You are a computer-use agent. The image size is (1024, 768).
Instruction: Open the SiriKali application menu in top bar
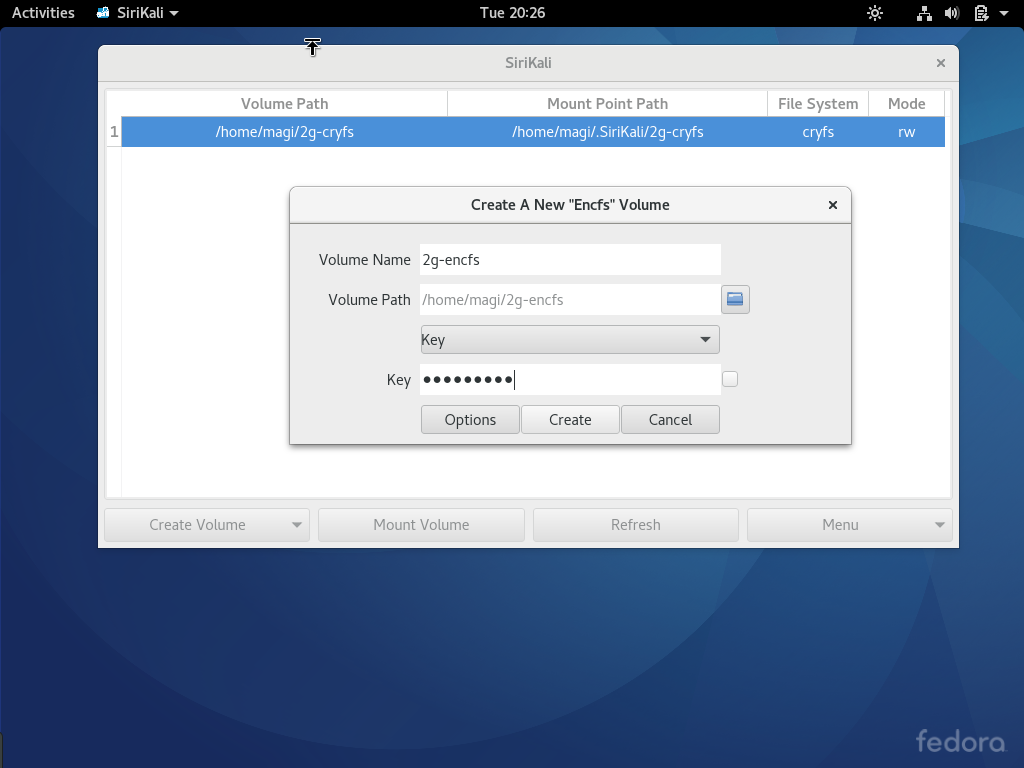pos(138,13)
